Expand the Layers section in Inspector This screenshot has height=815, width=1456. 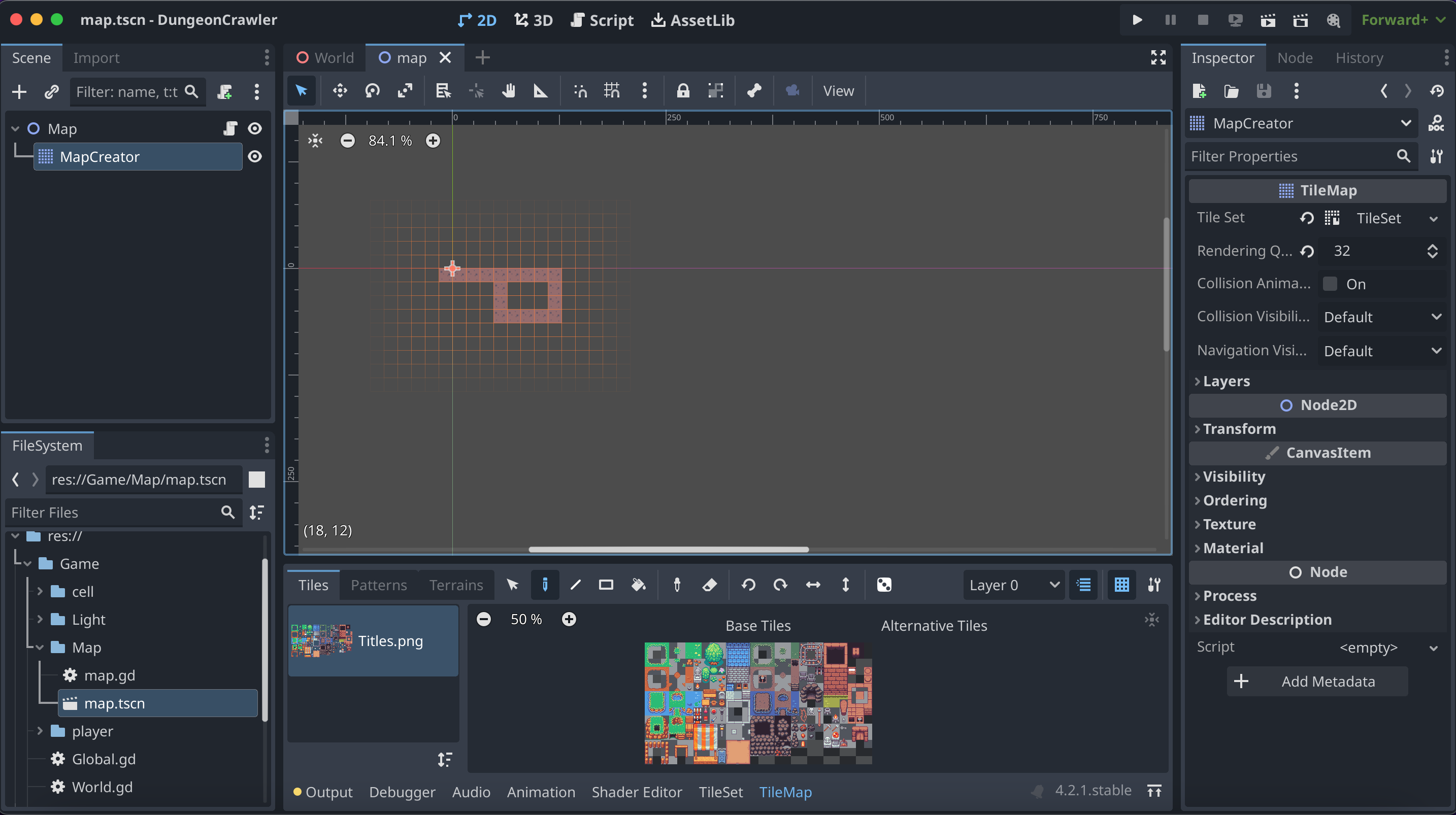click(1226, 382)
